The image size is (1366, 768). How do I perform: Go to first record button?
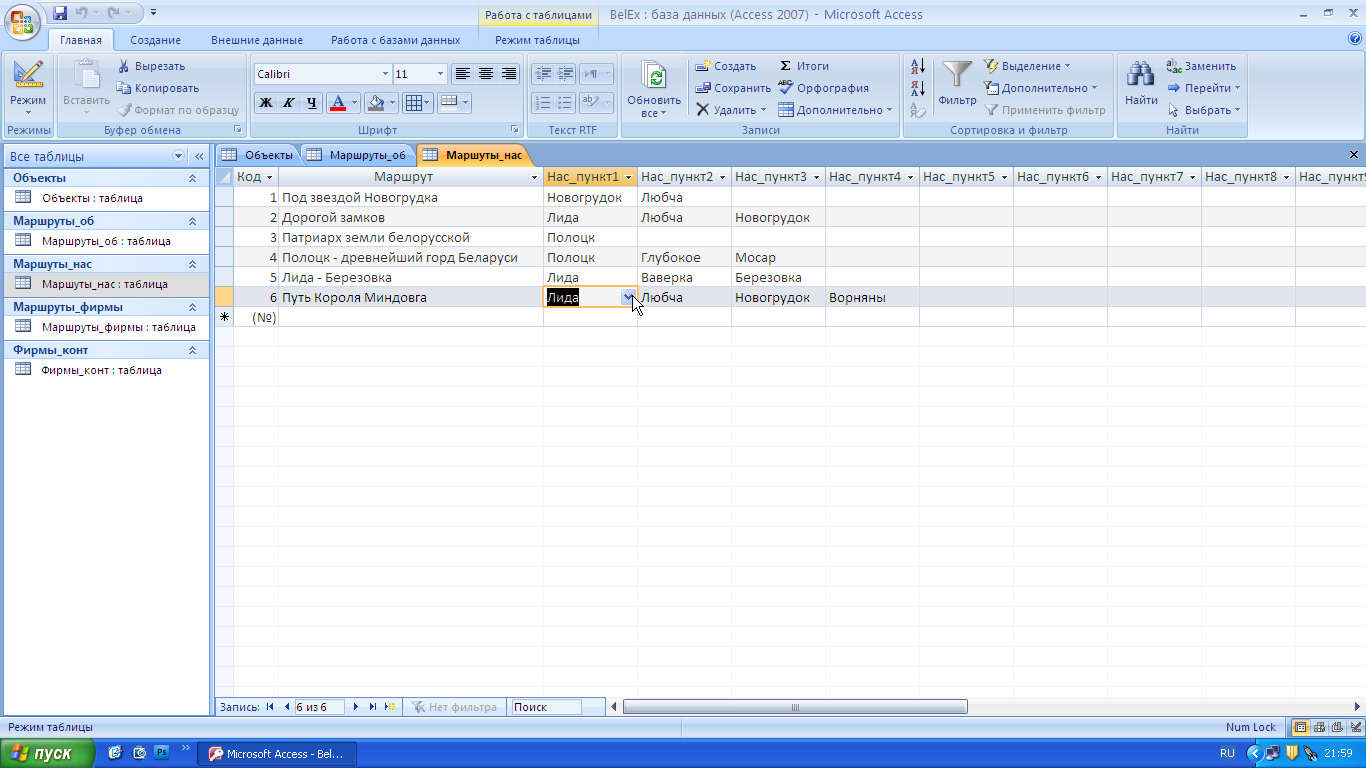(x=270, y=707)
